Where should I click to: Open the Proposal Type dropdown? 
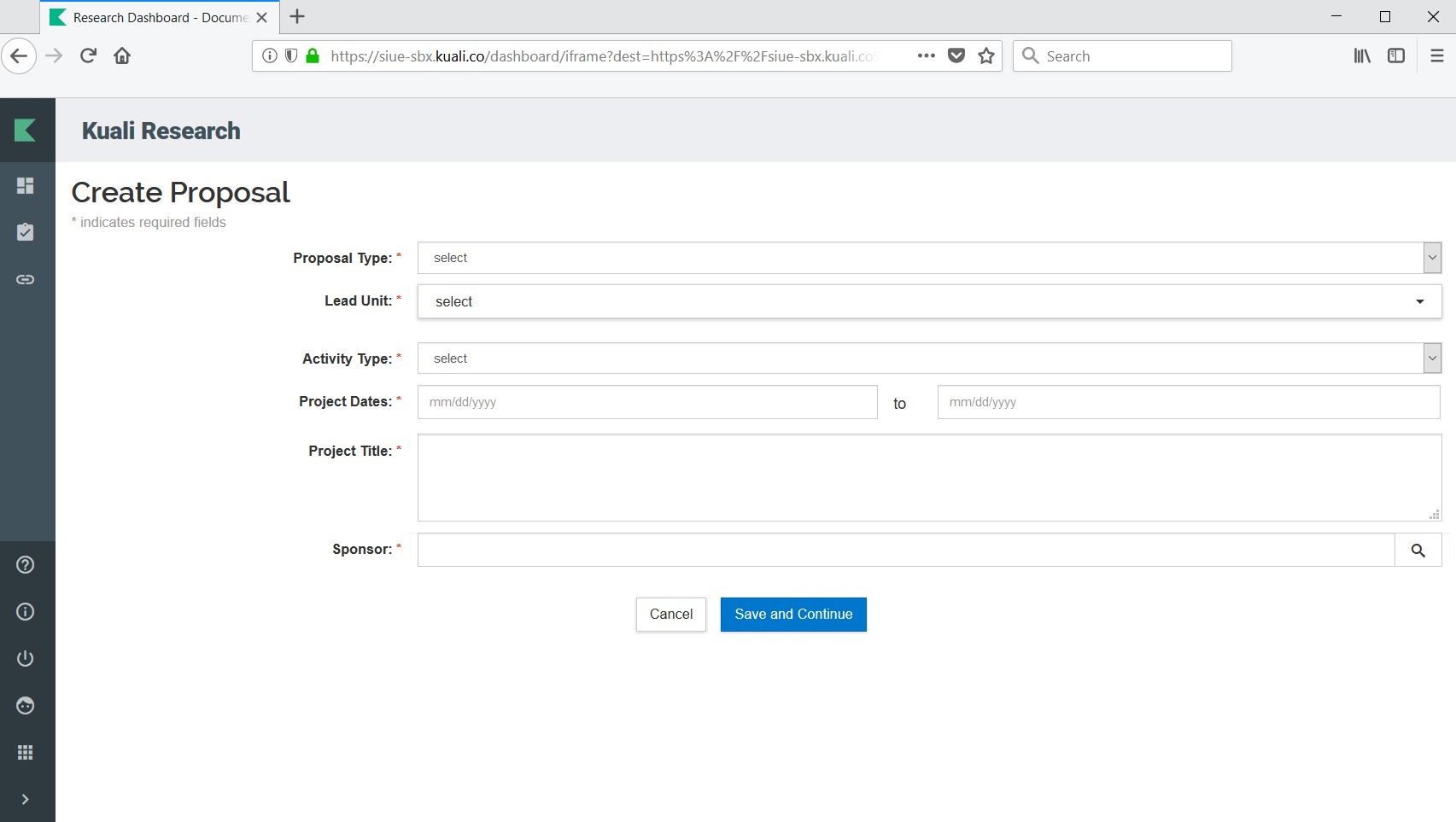[928, 258]
